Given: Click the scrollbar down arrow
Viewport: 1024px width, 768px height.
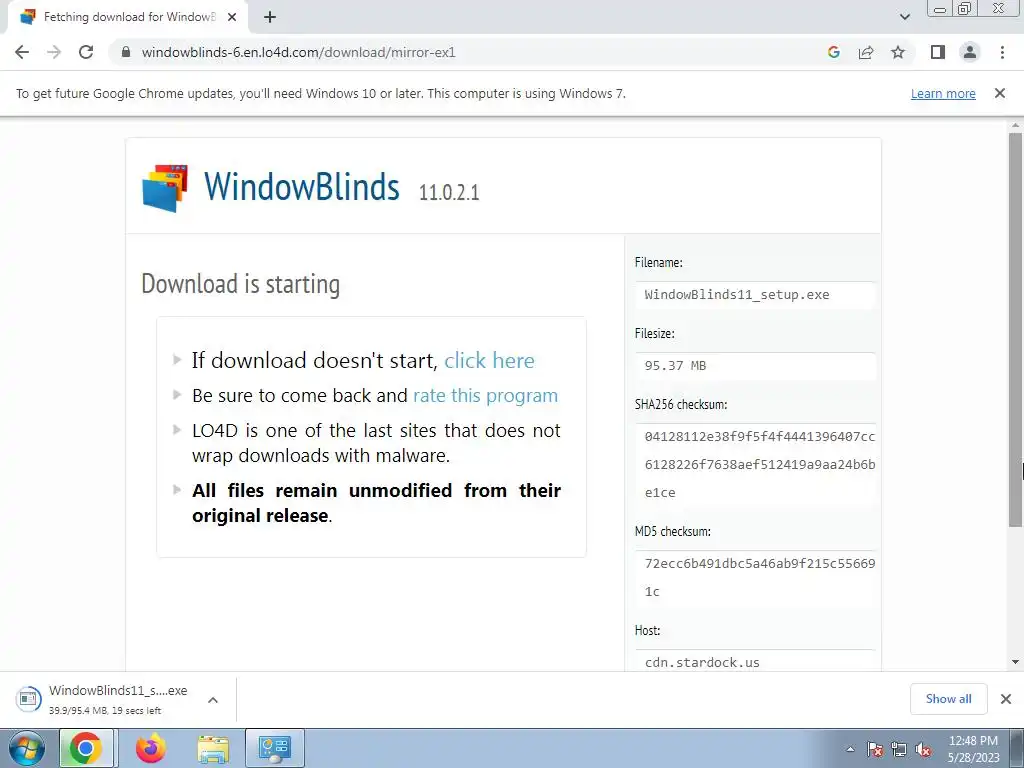Looking at the screenshot, I should (1015, 662).
